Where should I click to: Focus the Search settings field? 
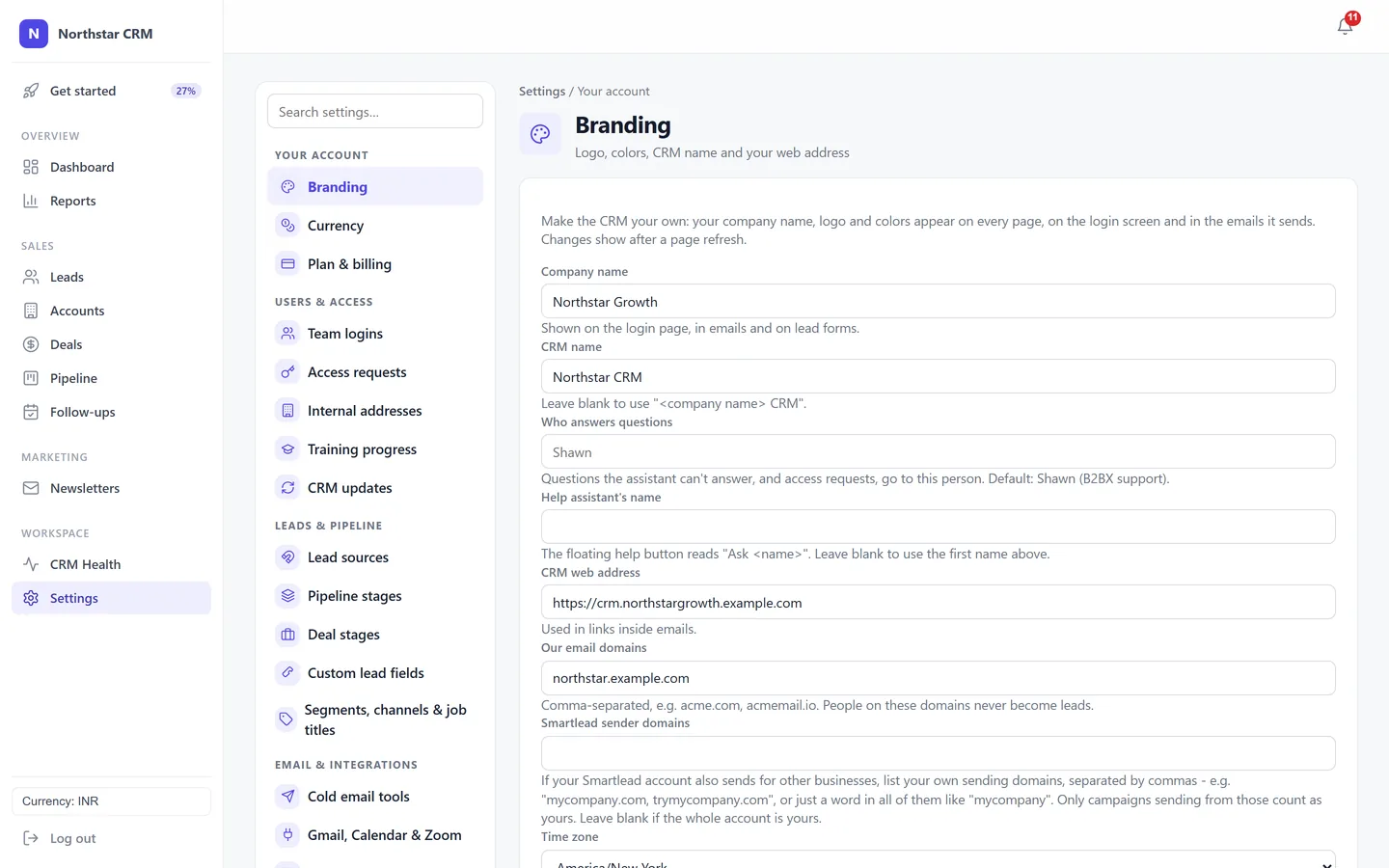[375, 111]
